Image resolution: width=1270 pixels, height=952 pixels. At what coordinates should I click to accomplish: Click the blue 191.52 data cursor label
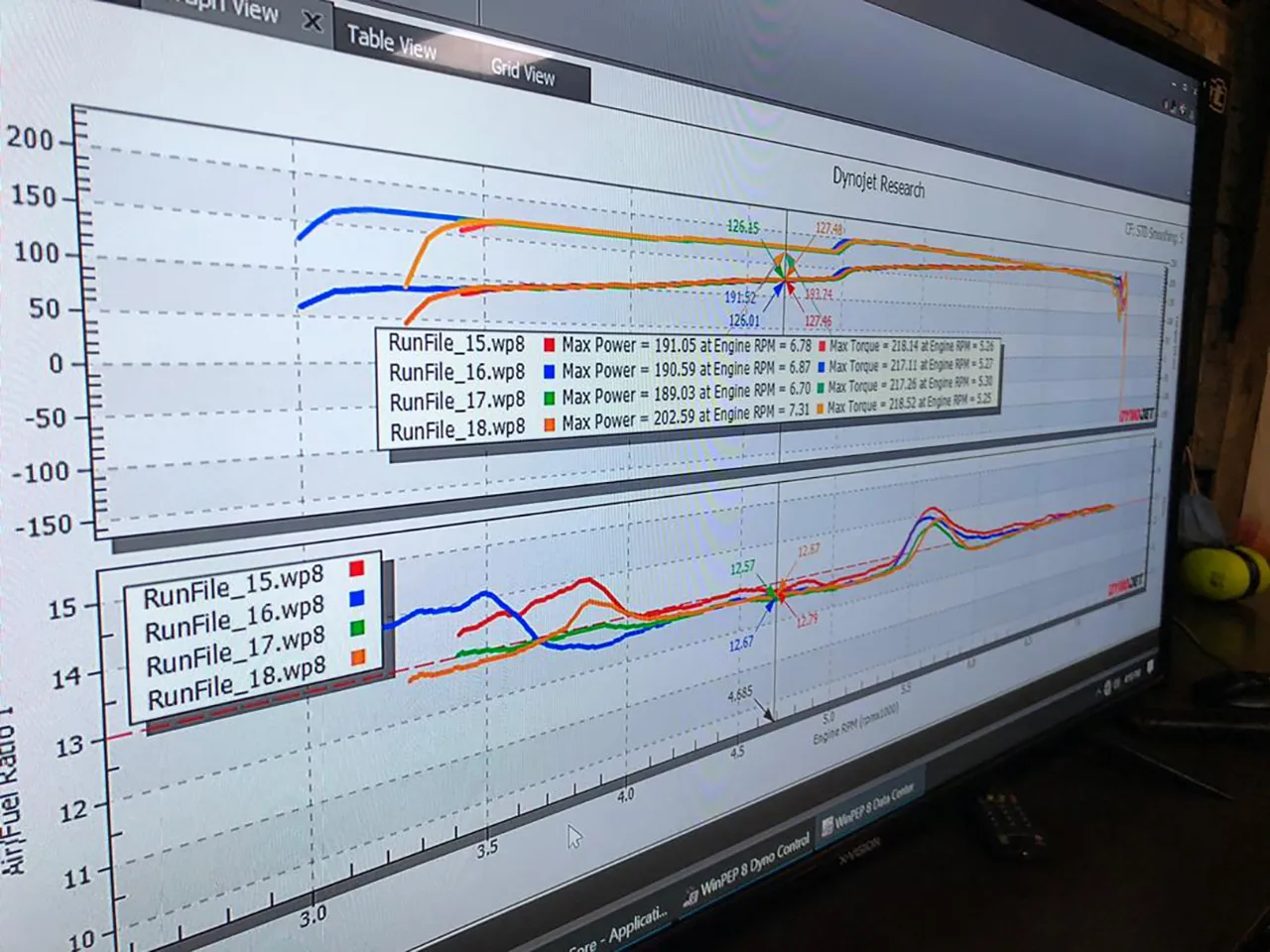tap(740, 297)
